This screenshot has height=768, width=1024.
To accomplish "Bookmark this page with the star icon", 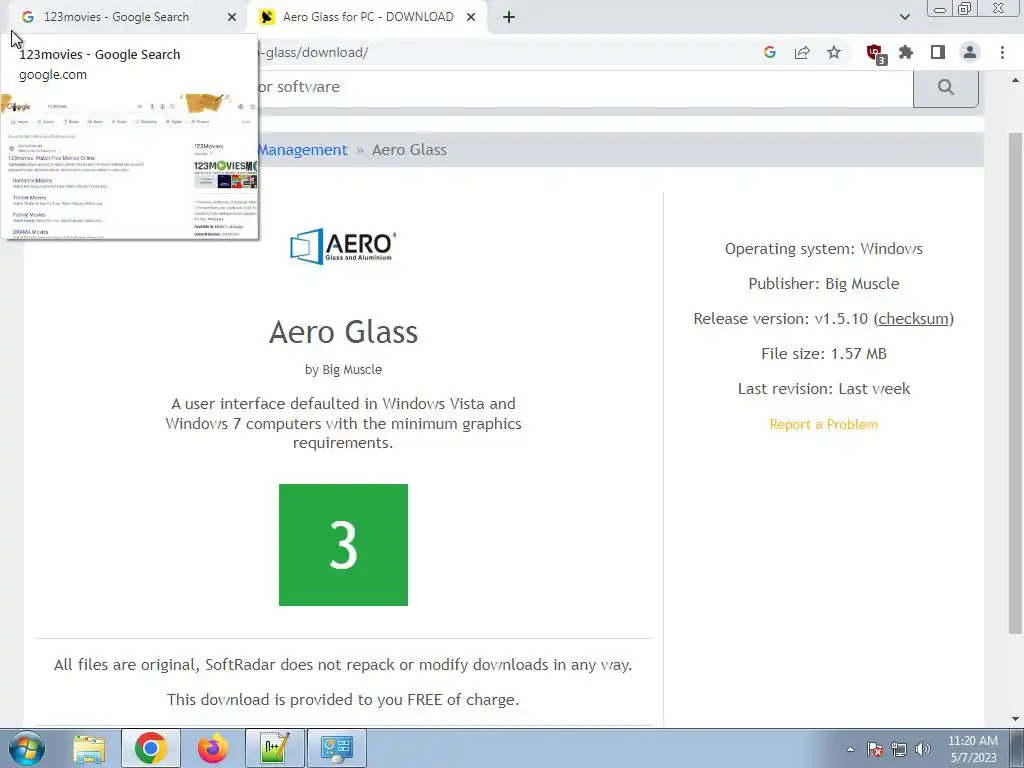I will pyautogui.click(x=834, y=52).
